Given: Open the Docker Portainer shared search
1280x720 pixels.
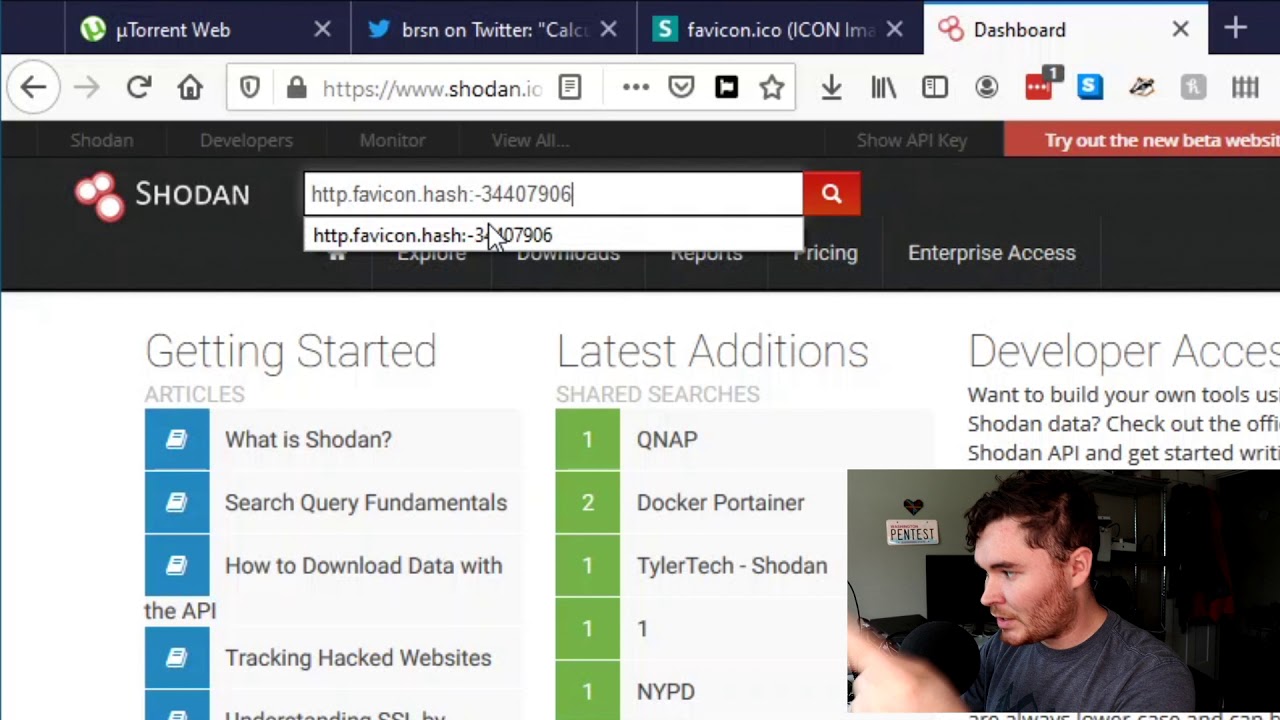Looking at the screenshot, I should 720,502.
